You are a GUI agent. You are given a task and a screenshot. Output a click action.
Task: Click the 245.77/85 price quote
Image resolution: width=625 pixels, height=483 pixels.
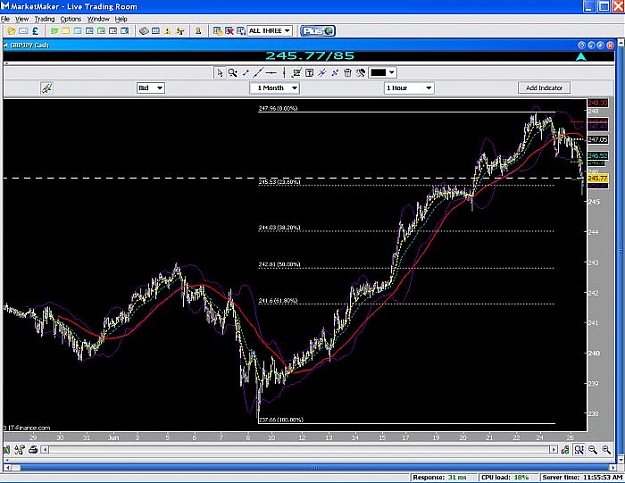click(x=310, y=56)
